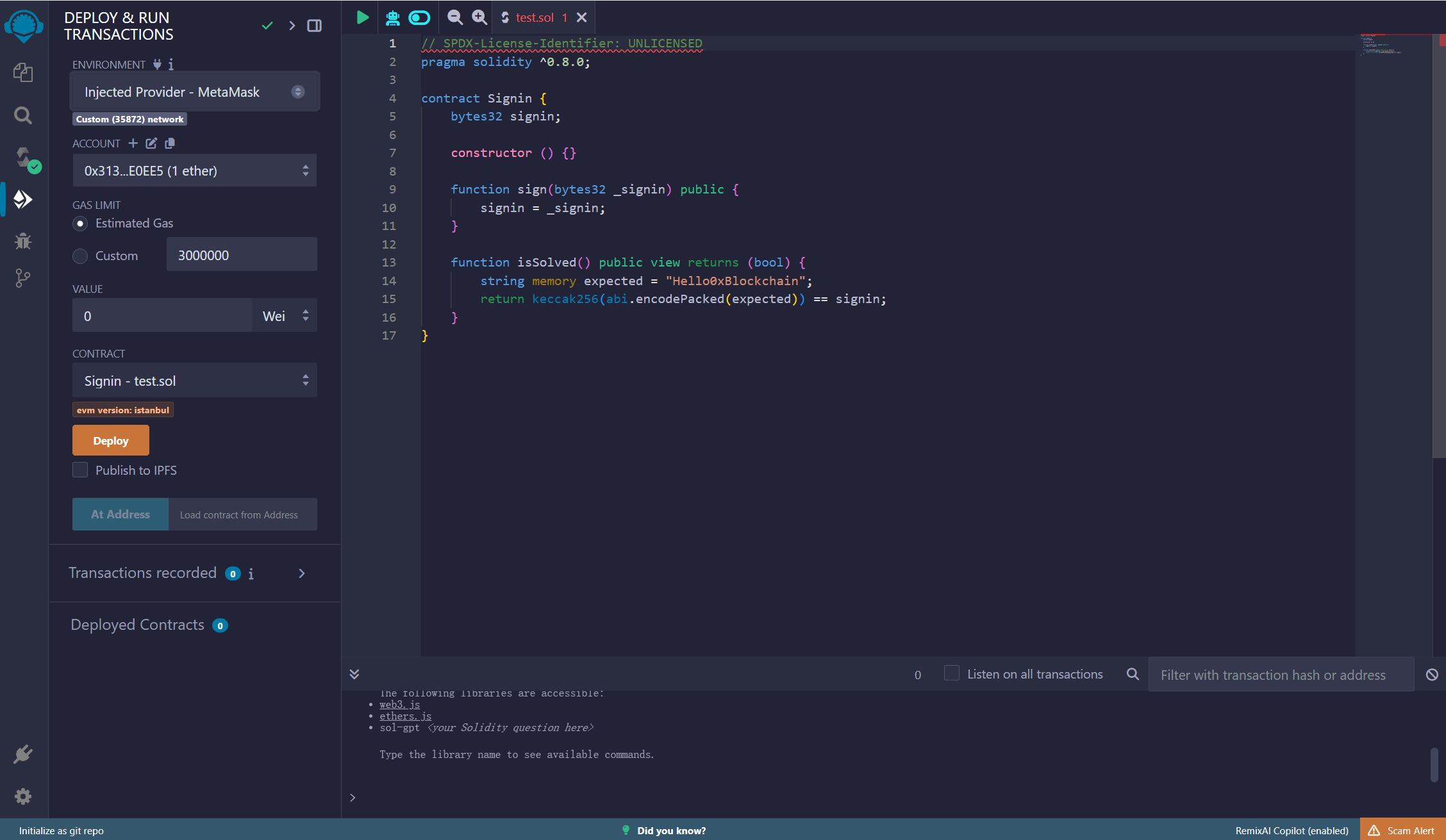Check Listen on all transactions
1446x840 pixels.
coord(952,673)
